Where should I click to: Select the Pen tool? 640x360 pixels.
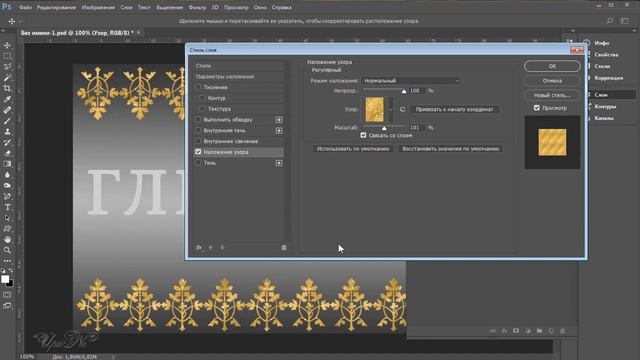pyautogui.click(x=7, y=196)
